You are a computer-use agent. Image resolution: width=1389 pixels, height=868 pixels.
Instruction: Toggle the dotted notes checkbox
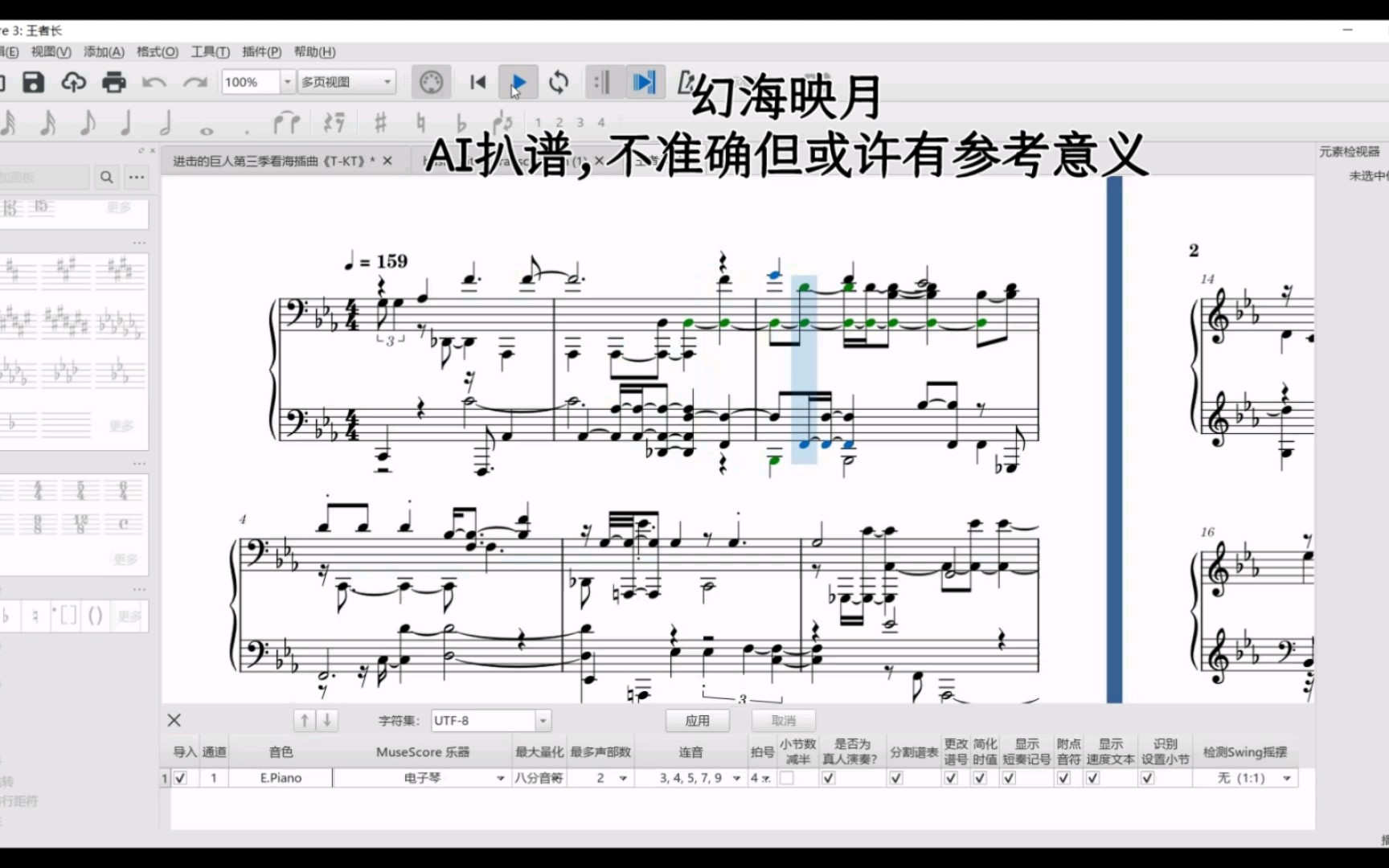pyautogui.click(x=1063, y=778)
